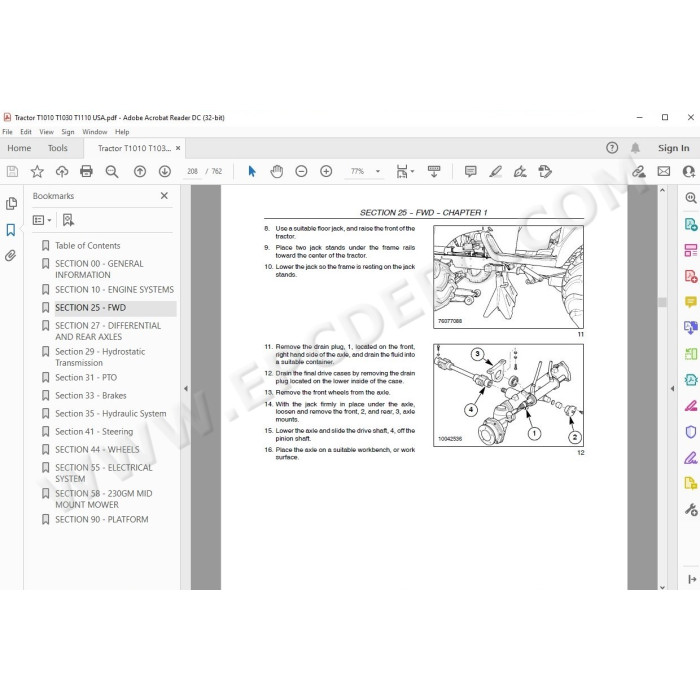Click the page number input field

click(192, 171)
